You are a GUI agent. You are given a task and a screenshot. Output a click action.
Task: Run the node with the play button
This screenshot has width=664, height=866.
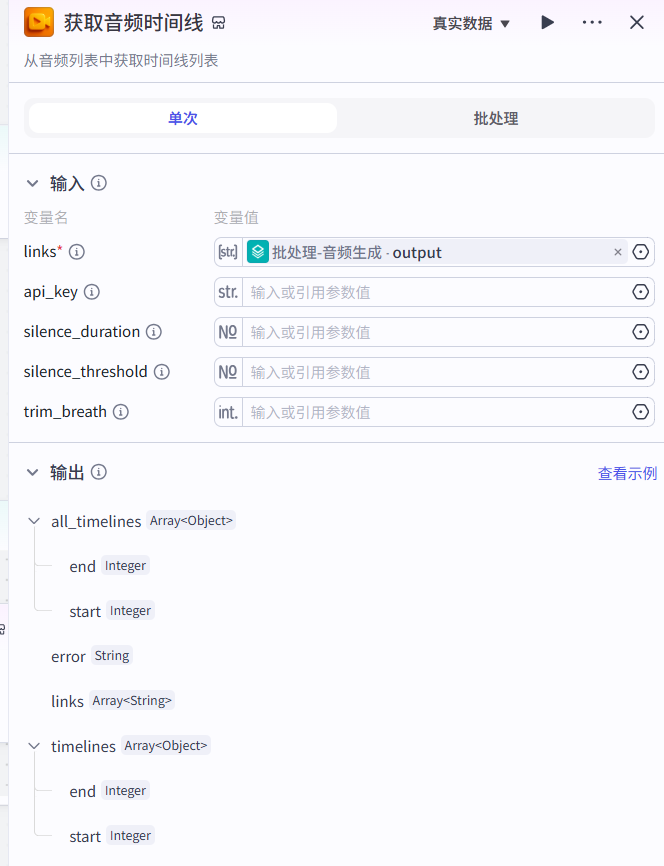point(547,22)
